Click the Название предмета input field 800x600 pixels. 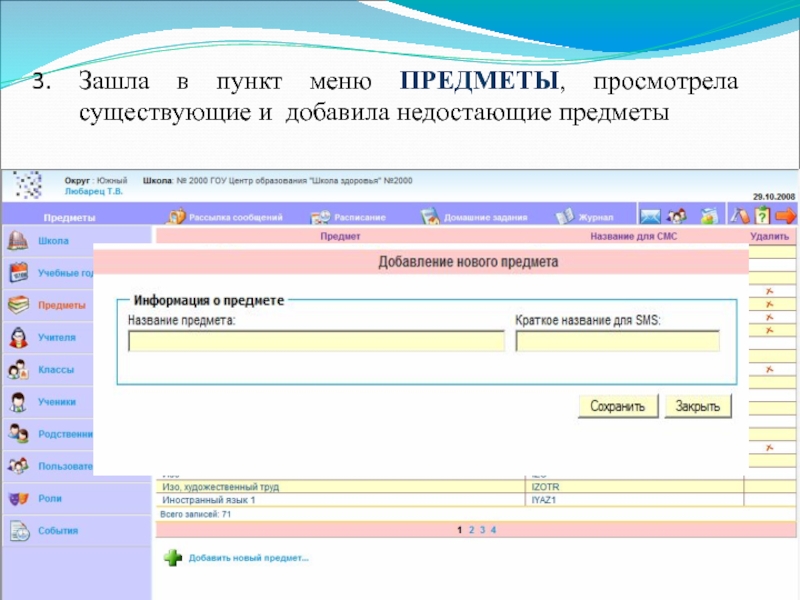pyautogui.click(x=316, y=342)
